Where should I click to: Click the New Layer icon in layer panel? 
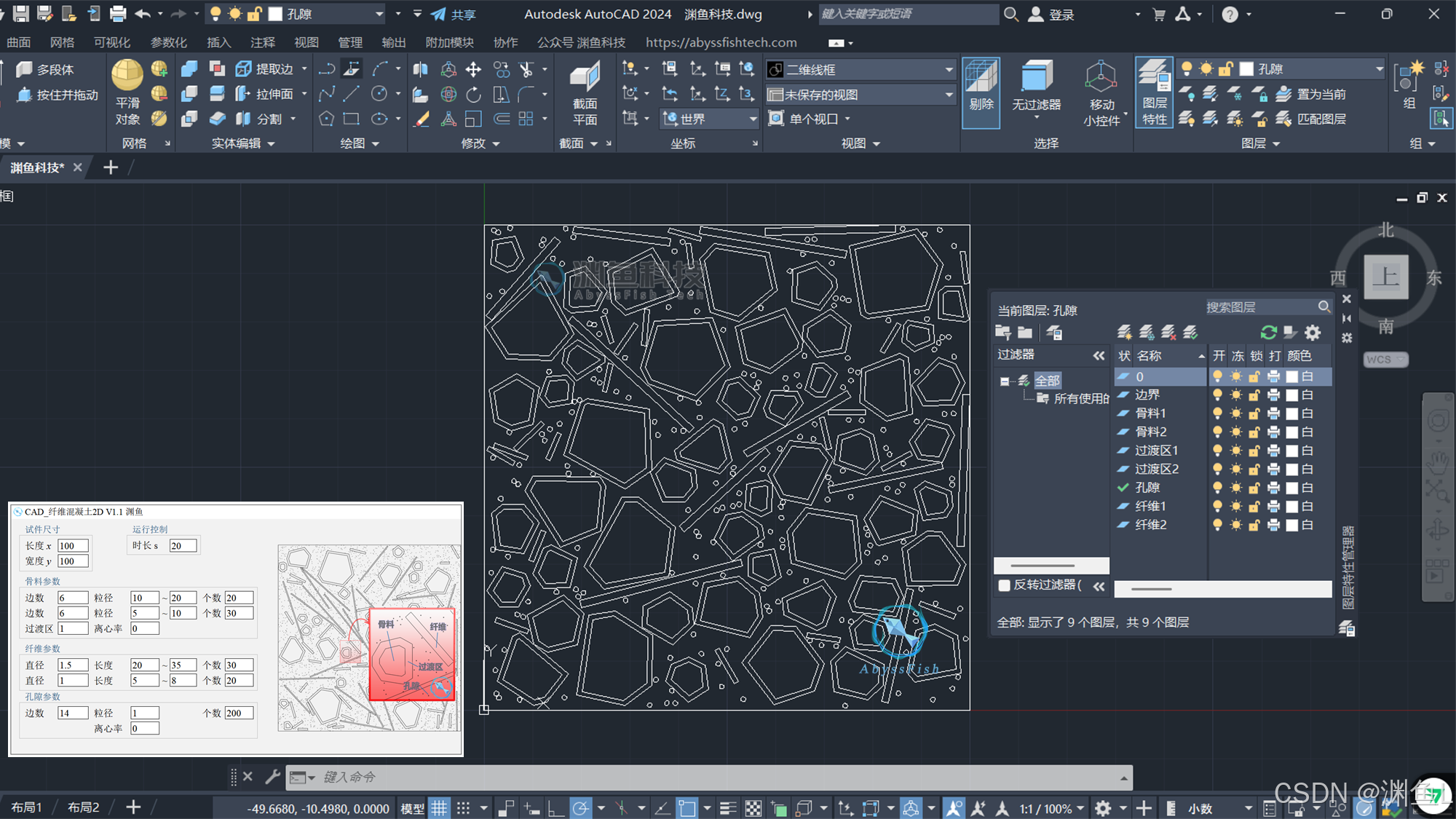1124,333
